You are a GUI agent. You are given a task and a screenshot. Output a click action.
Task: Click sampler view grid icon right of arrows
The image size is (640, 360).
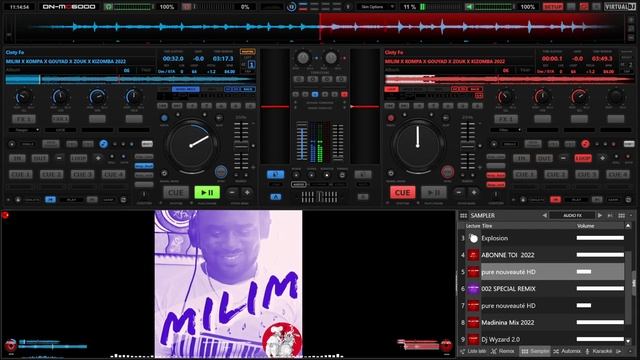pos(621,215)
